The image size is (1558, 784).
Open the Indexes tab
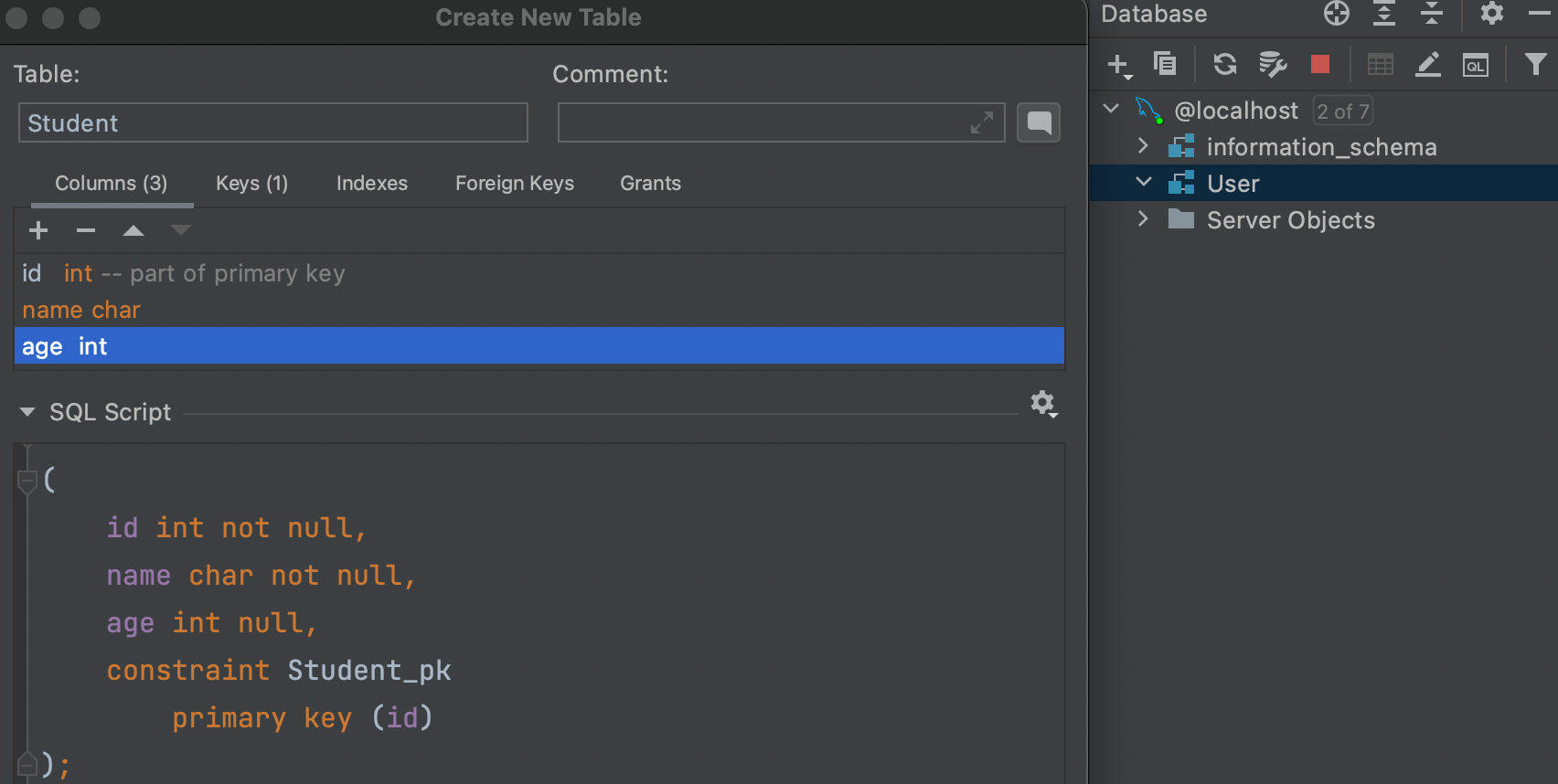coord(372,184)
